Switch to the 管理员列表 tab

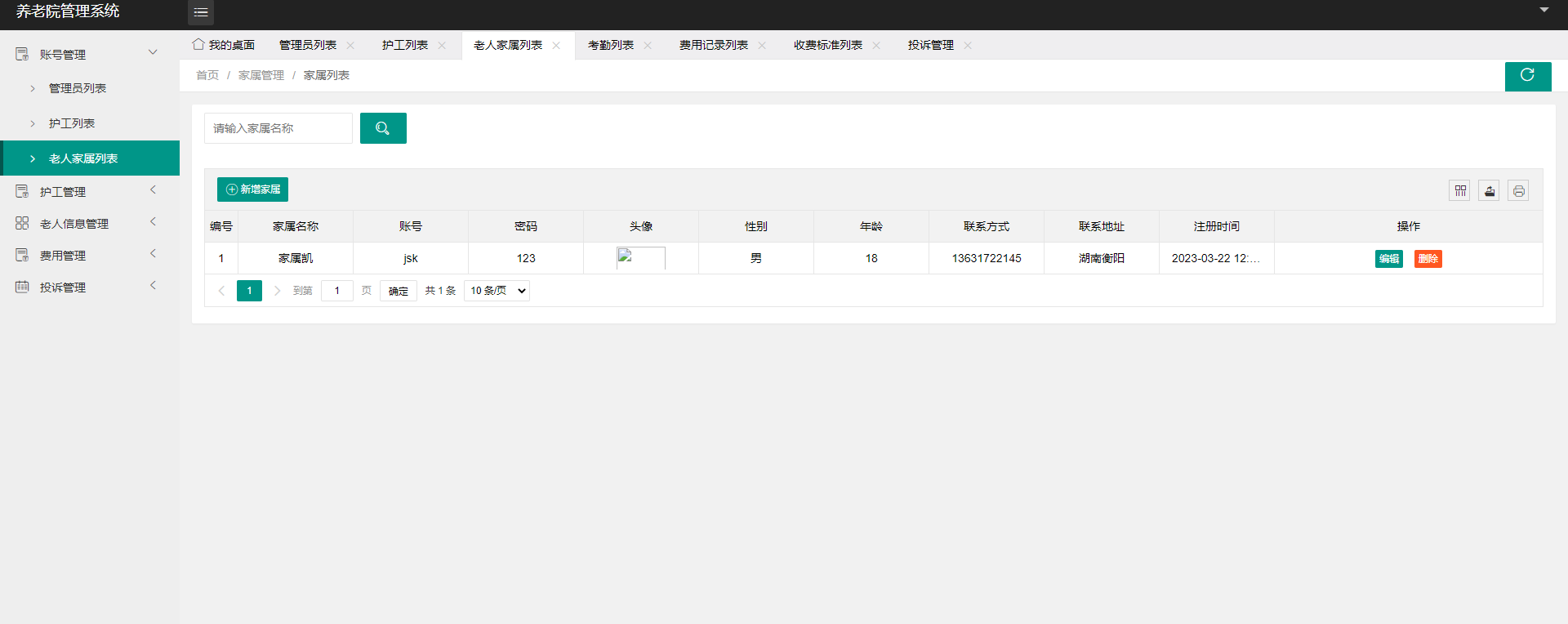308,45
